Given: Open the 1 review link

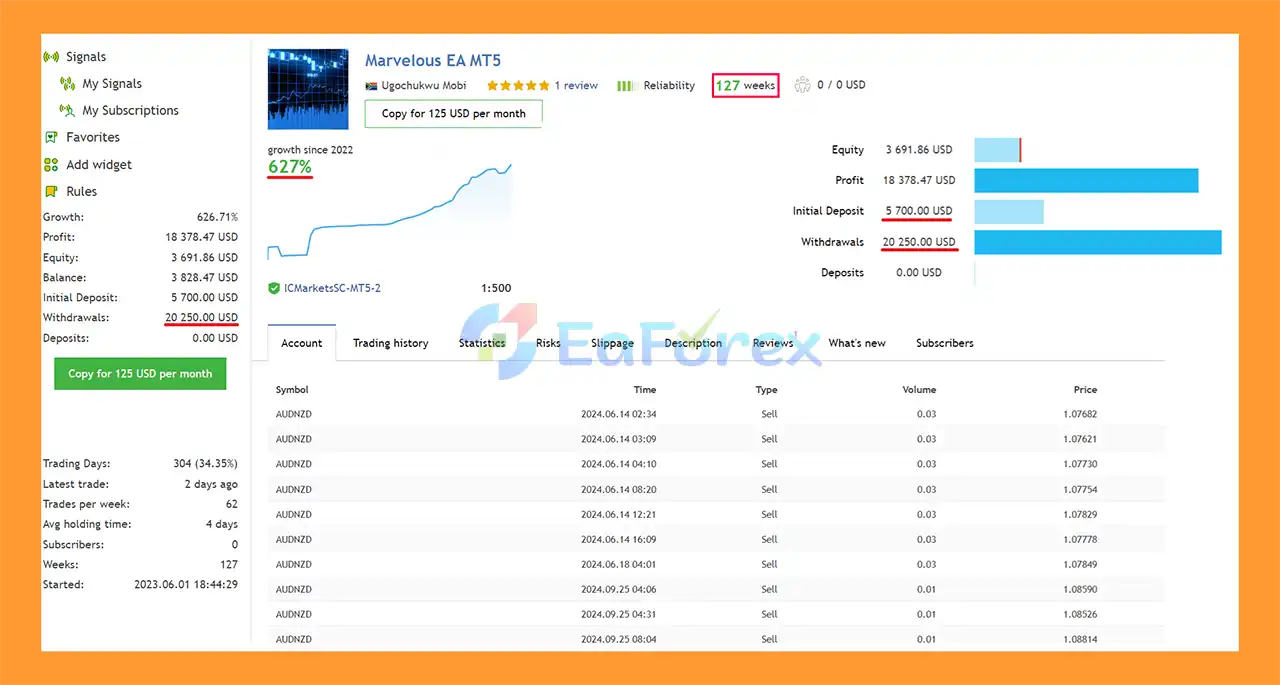Looking at the screenshot, I should 576,86.
